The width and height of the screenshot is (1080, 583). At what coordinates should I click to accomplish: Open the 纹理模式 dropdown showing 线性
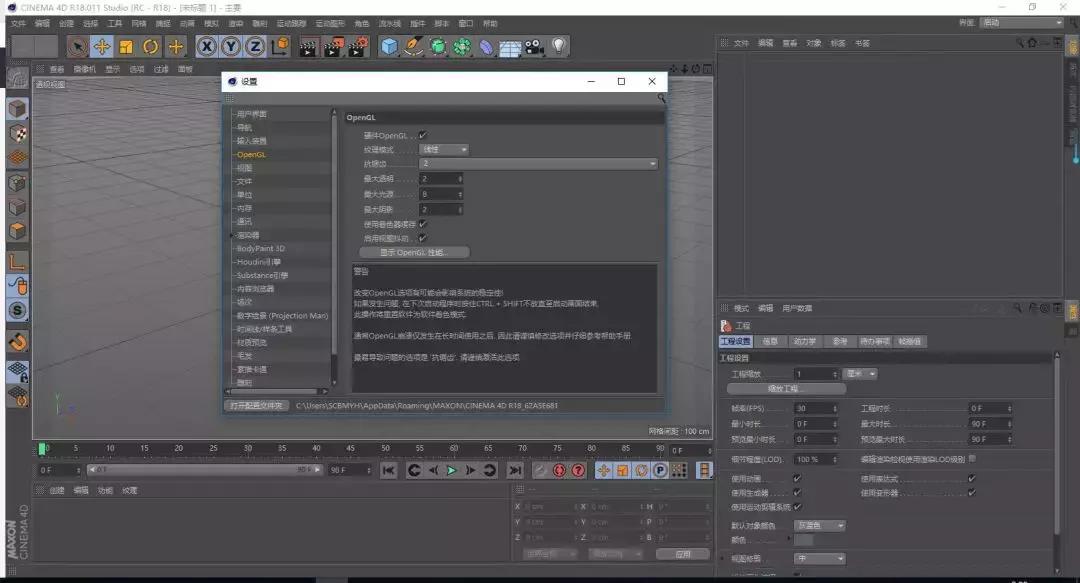click(444, 150)
